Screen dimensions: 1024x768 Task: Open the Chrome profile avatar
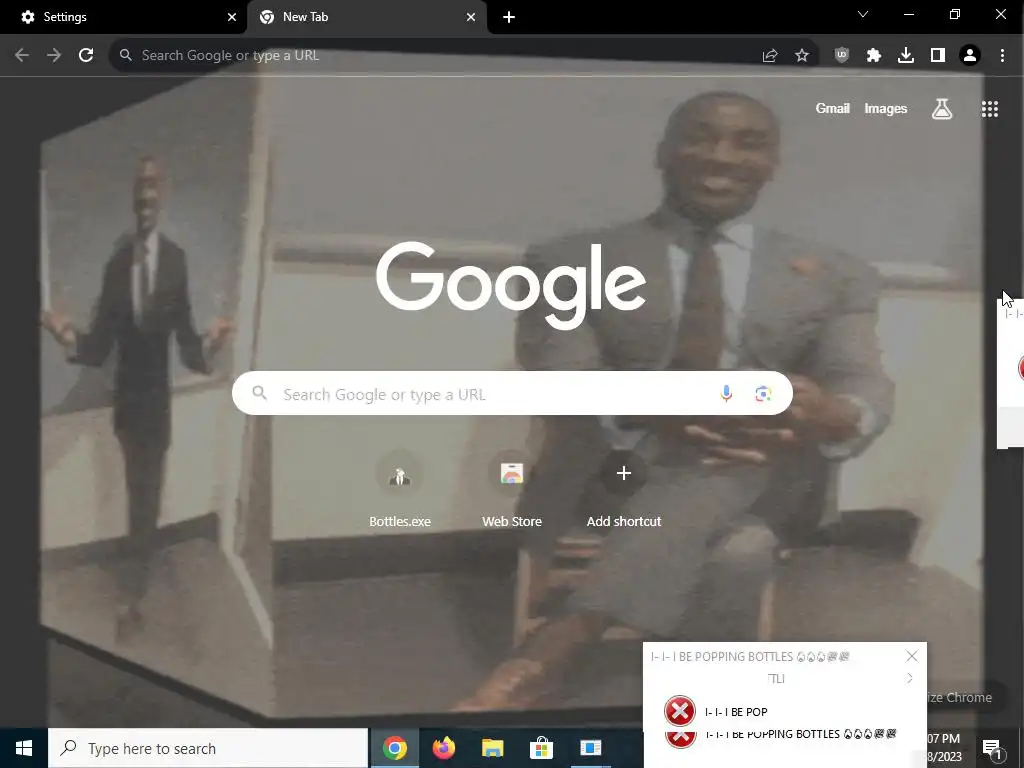point(970,56)
